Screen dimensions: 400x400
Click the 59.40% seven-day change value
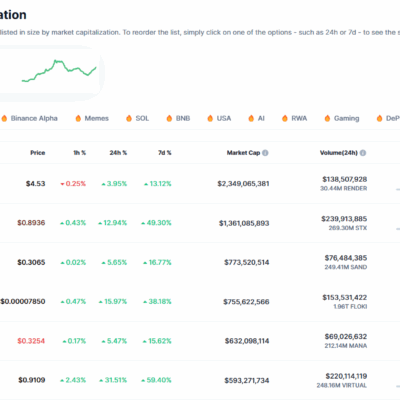pyautogui.click(x=156, y=380)
